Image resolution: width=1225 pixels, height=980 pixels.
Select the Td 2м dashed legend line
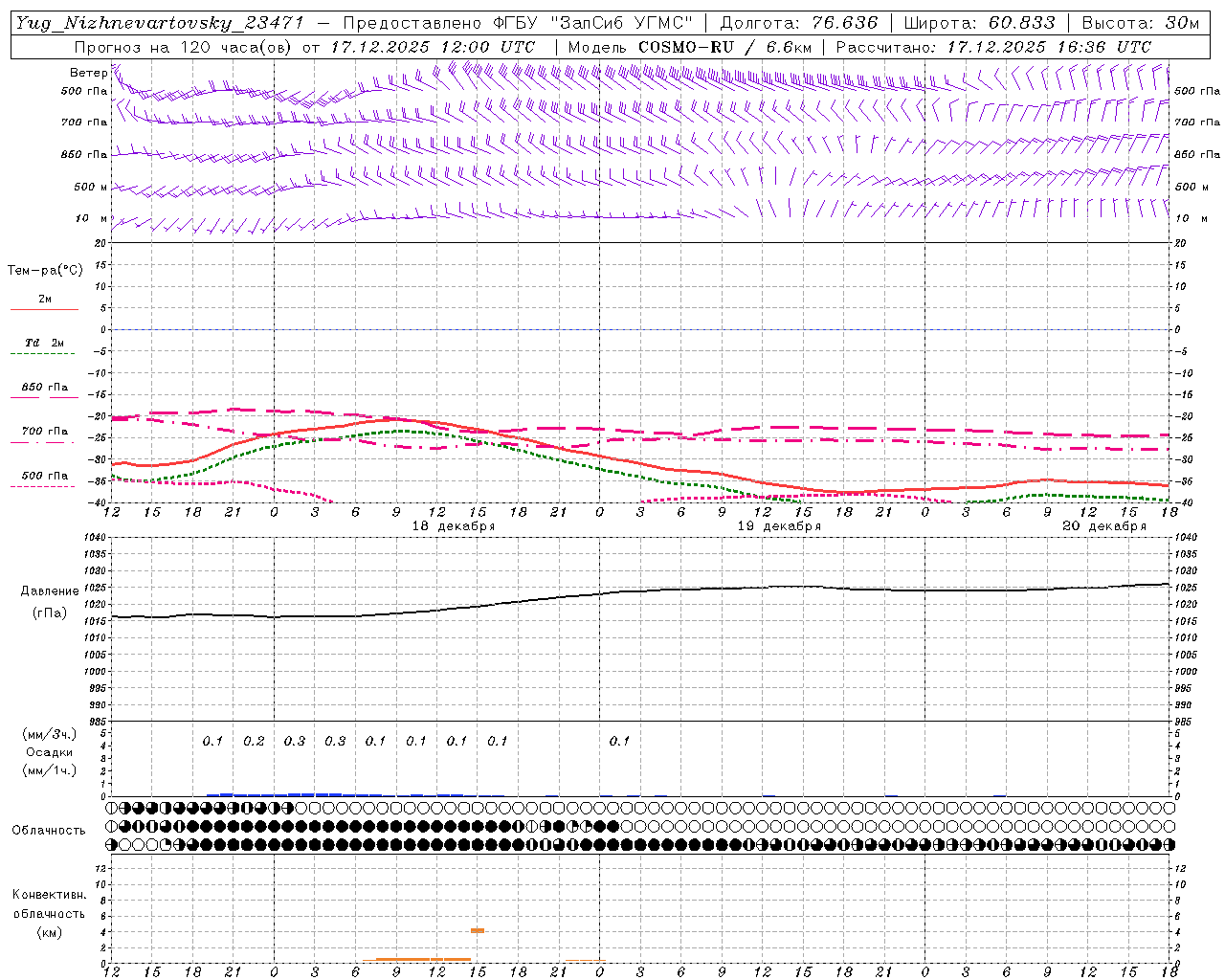[44, 353]
